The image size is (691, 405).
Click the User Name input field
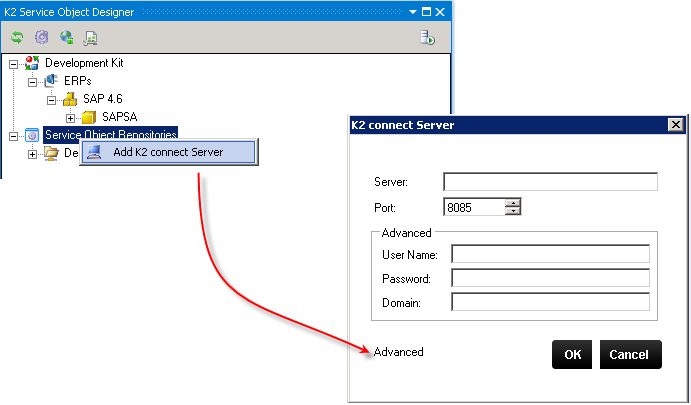point(550,254)
